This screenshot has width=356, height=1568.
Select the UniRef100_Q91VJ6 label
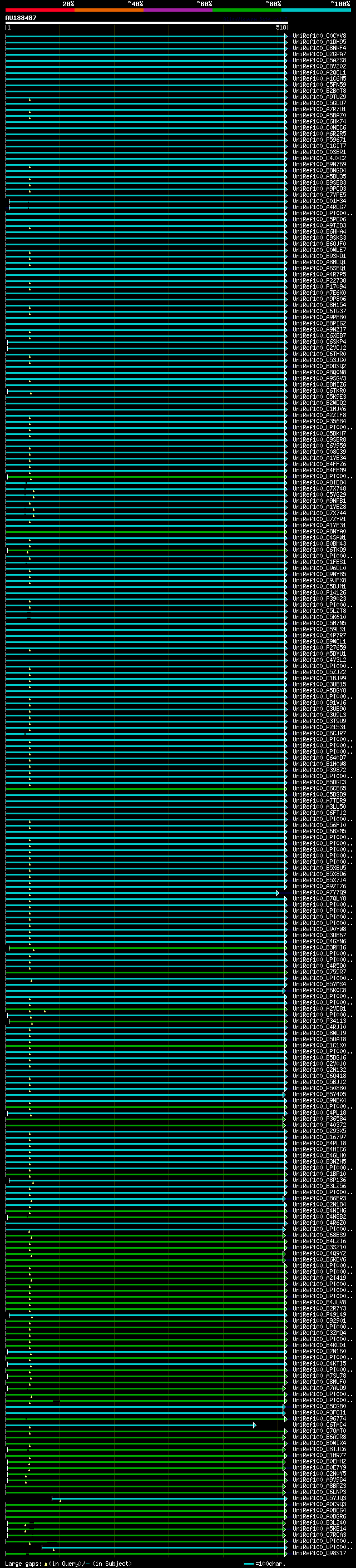319,703
